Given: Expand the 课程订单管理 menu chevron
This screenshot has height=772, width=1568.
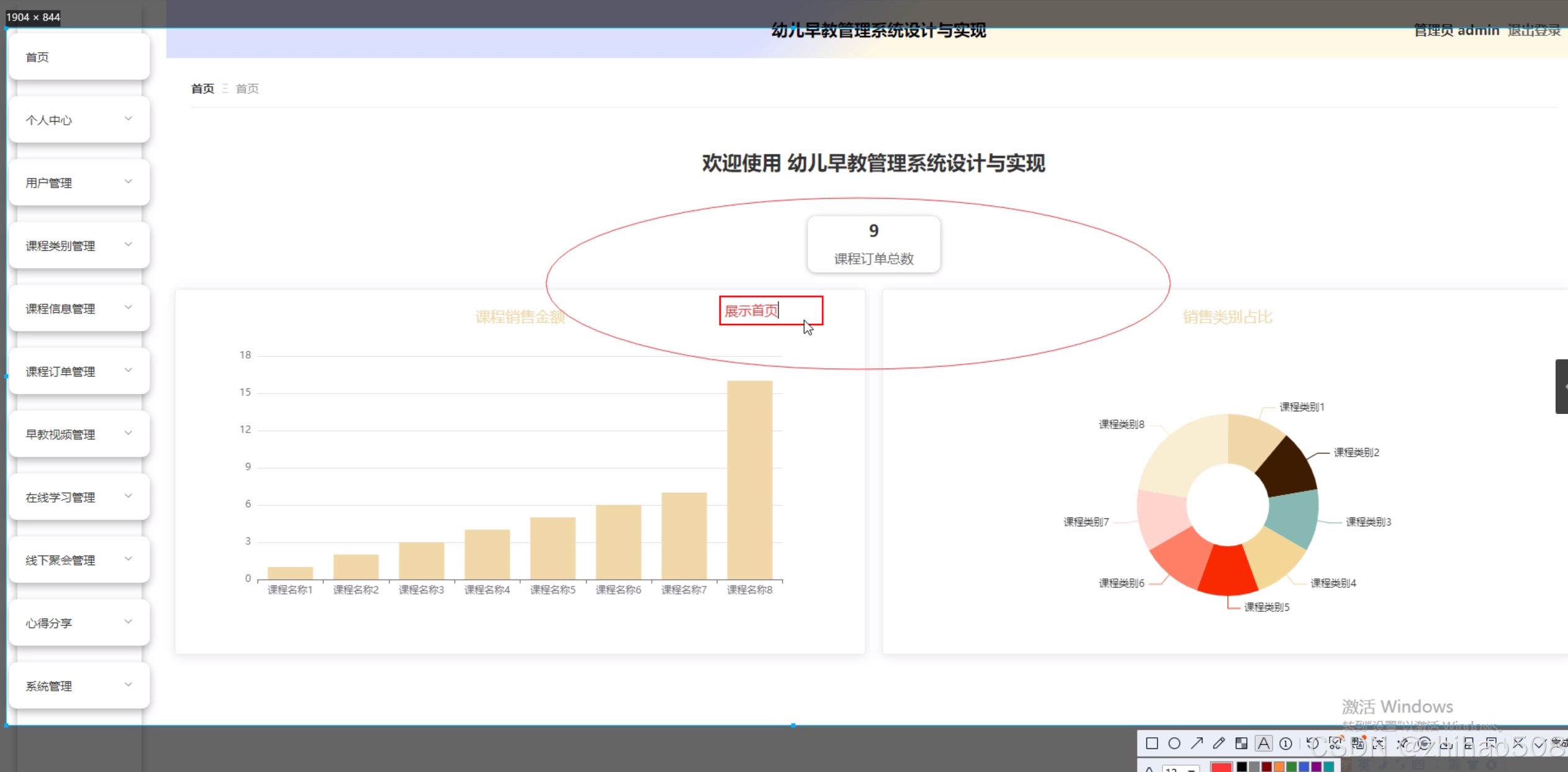Looking at the screenshot, I should [128, 370].
